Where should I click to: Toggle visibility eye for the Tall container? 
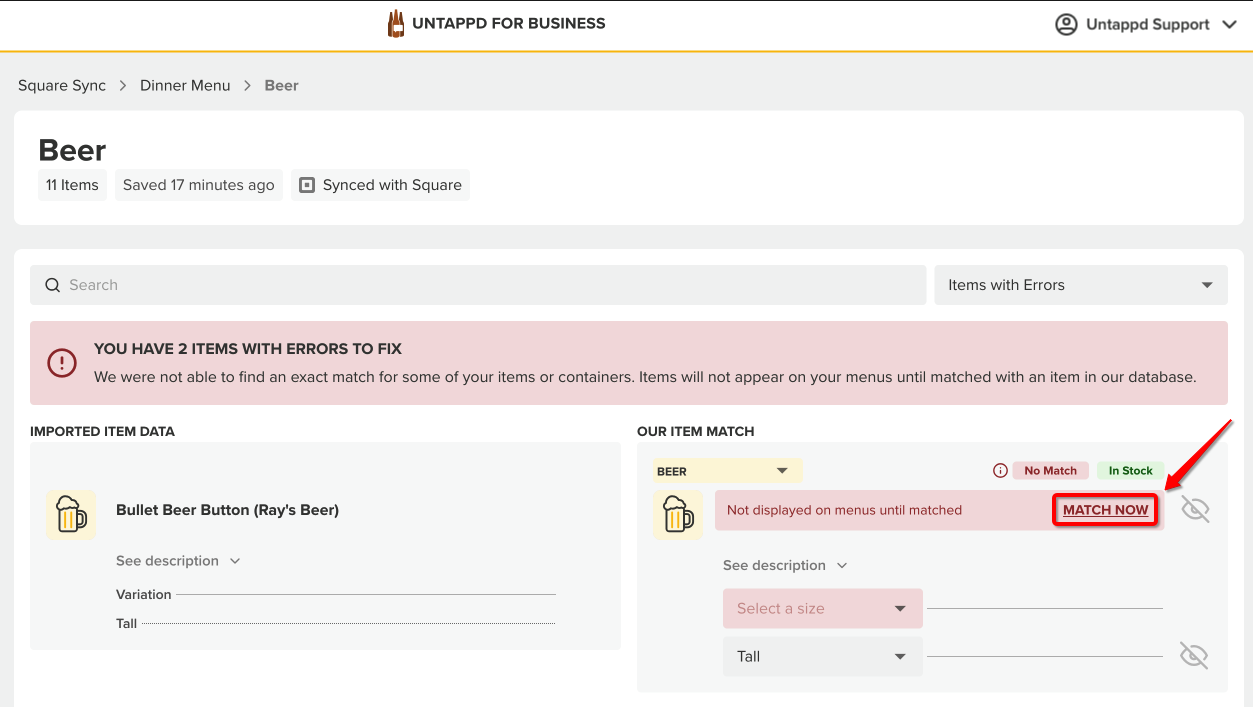point(1193,656)
